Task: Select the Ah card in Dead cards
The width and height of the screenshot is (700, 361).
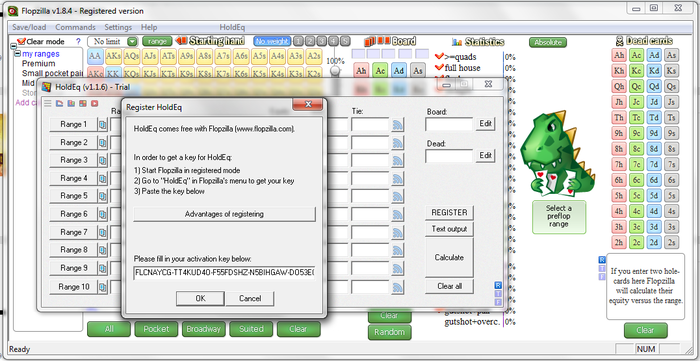Action: point(619,55)
